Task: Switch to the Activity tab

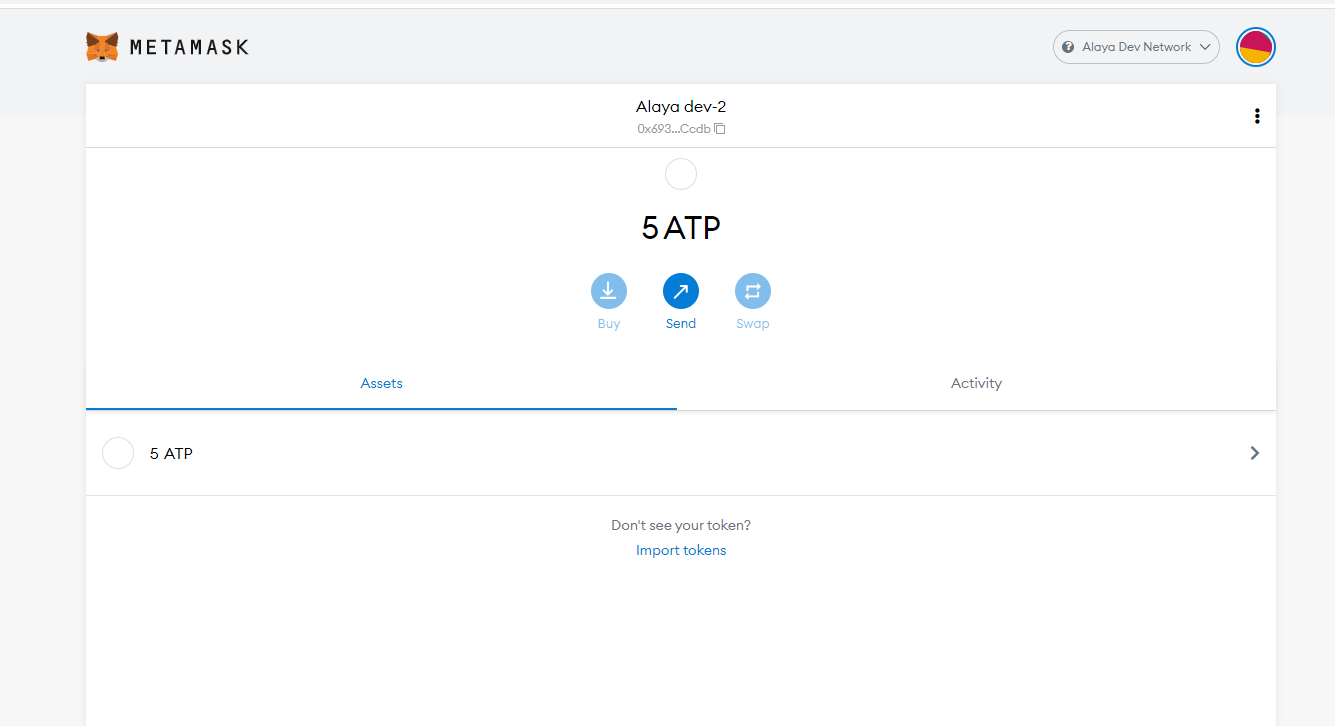Action: point(976,383)
